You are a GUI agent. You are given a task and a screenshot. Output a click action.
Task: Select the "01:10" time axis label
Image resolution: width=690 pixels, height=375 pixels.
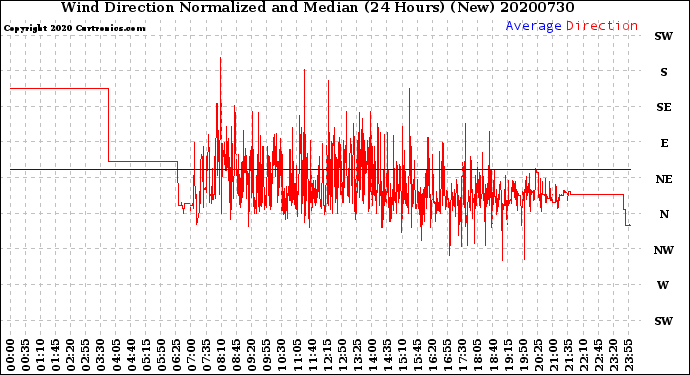[x=40, y=355]
